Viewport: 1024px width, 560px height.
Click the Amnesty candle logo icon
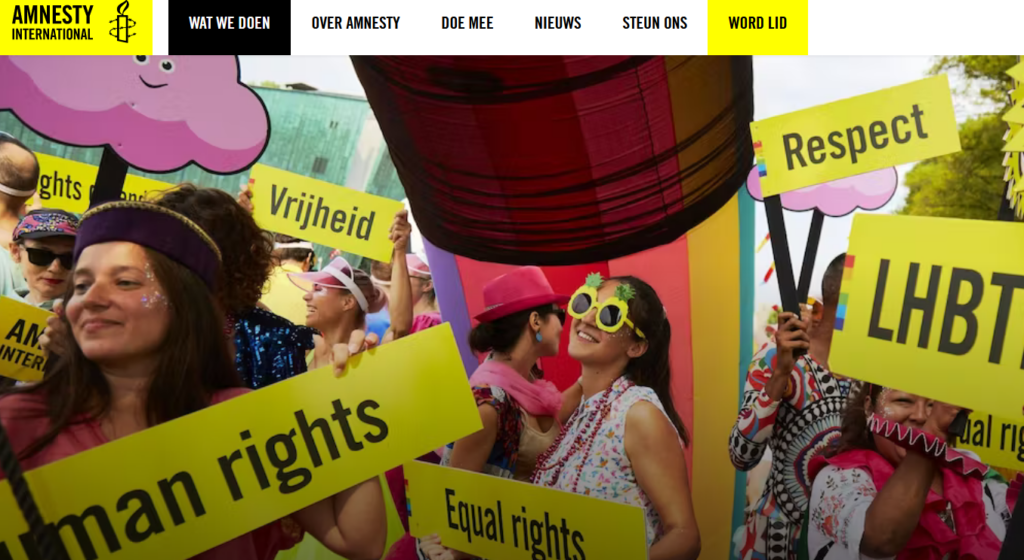click(x=122, y=22)
